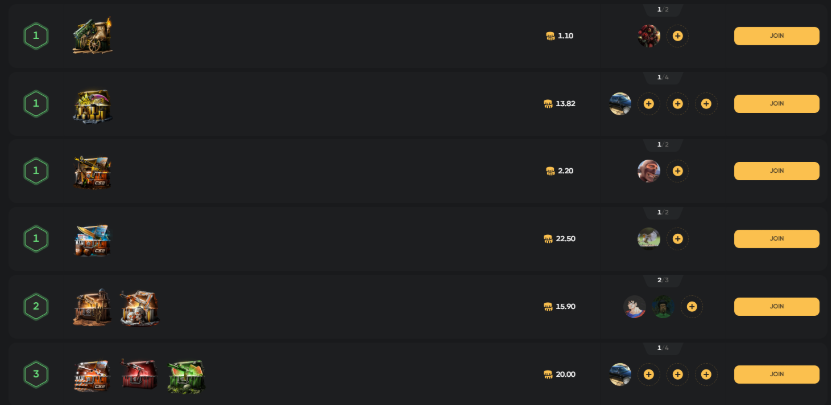Click the second case in the 15.90 row
The image size is (831, 405).
pos(139,307)
